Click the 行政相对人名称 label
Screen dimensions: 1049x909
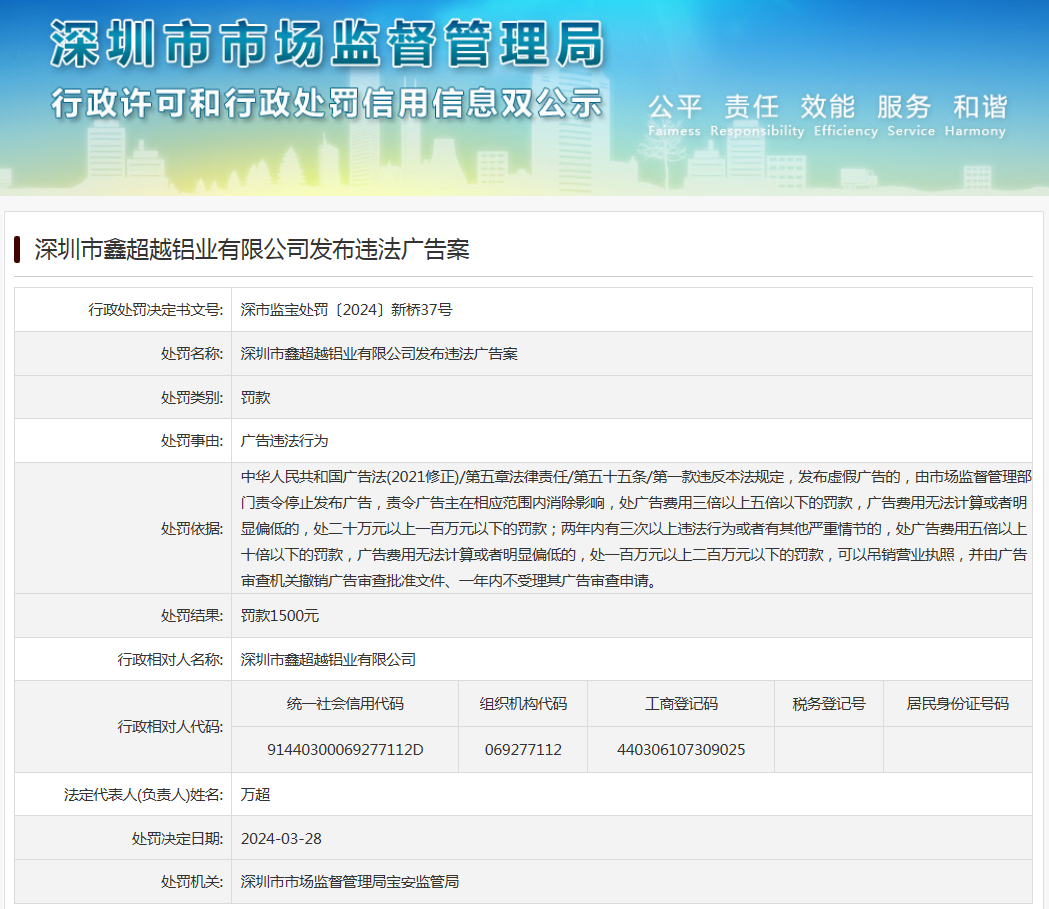click(x=171, y=660)
